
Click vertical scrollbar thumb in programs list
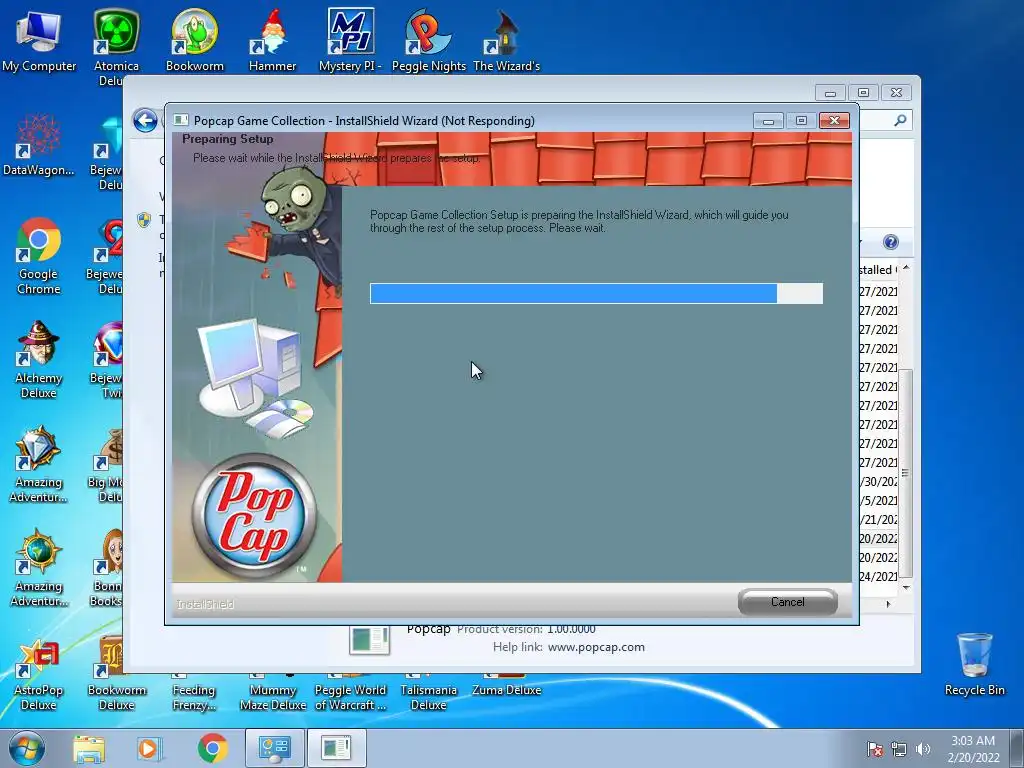tap(905, 473)
